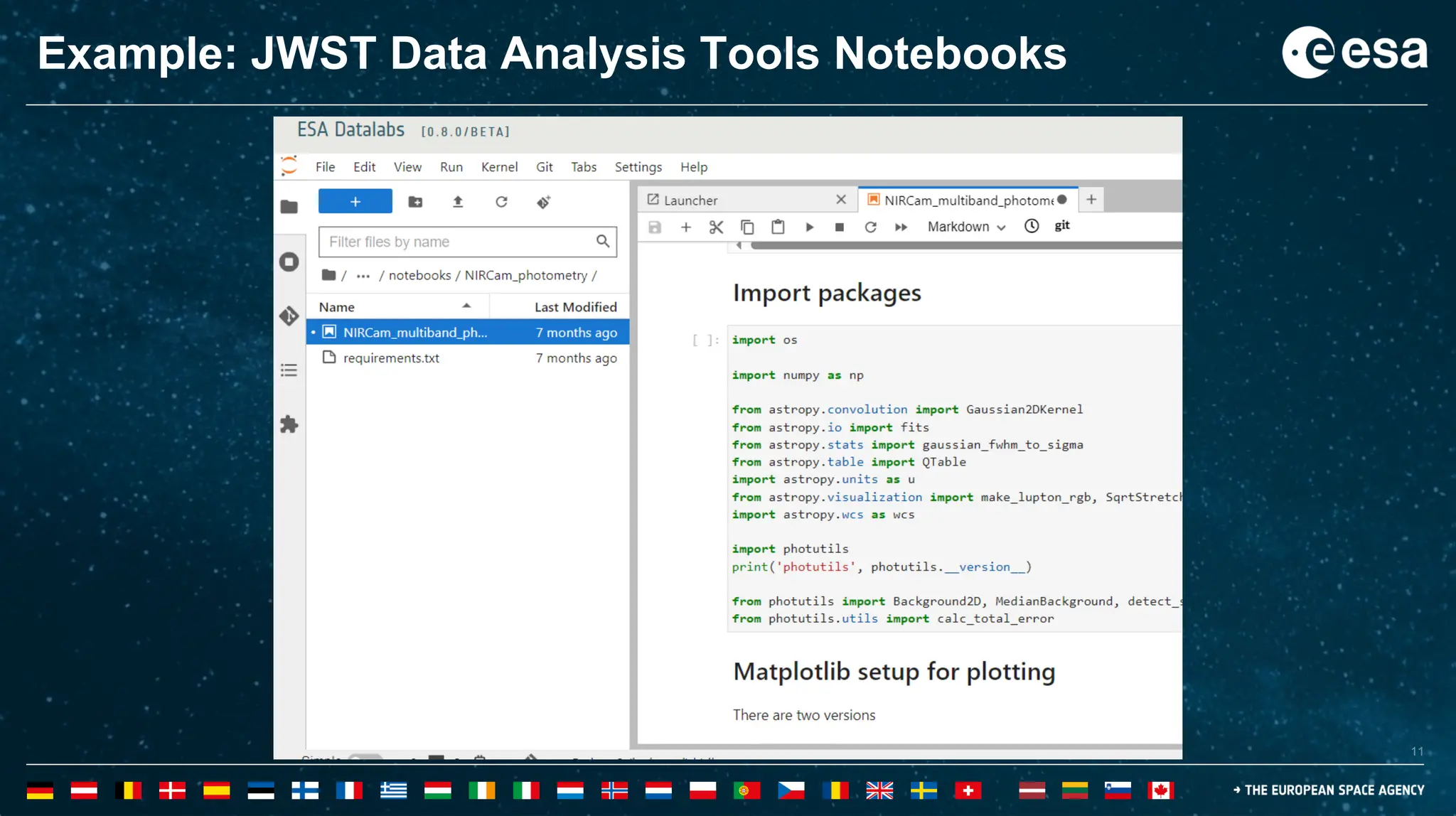
Task: Open Table of Contents sidebar icon
Action: pyautogui.click(x=289, y=370)
